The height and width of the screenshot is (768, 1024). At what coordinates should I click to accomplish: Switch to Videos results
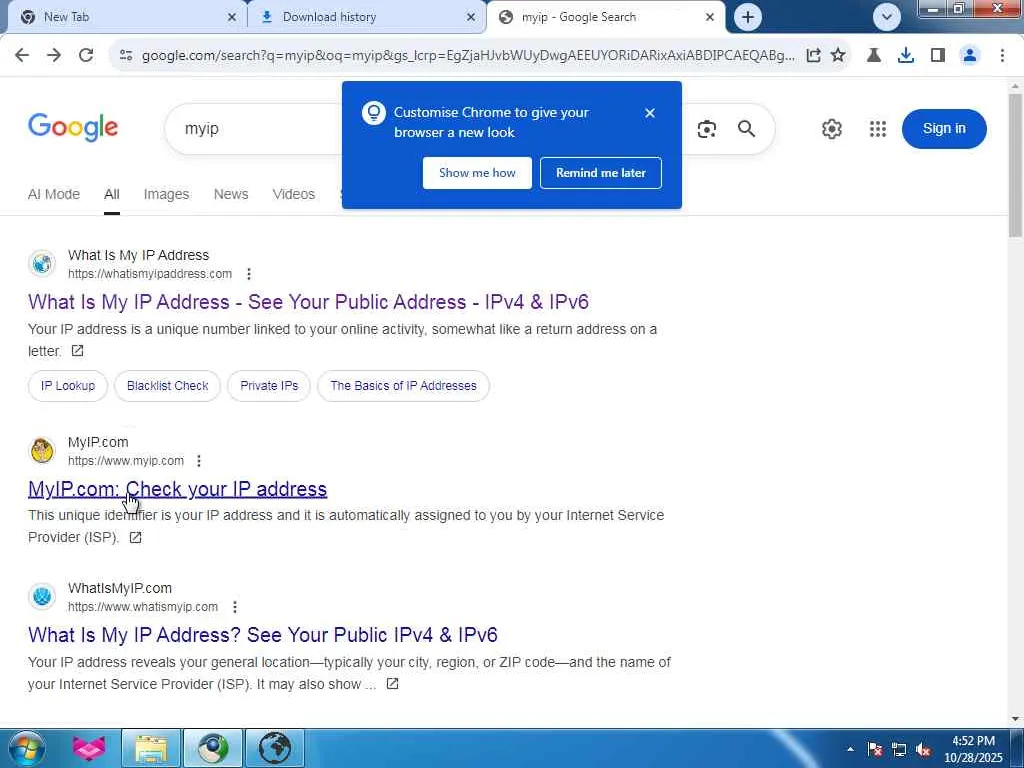pyautogui.click(x=293, y=194)
